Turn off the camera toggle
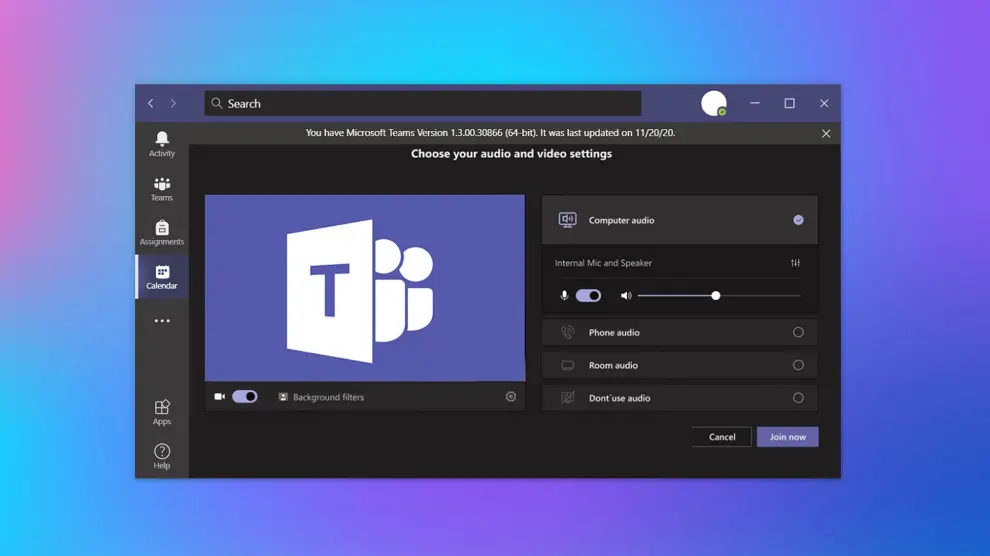Screen dimensions: 990x556 (x=245, y=397)
